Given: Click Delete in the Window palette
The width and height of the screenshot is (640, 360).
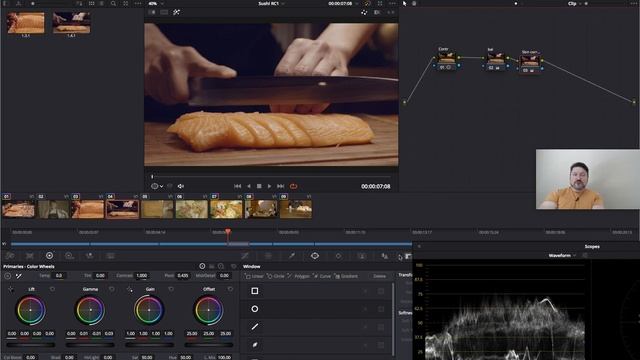Looking at the screenshot, I should tap(379, 276).
